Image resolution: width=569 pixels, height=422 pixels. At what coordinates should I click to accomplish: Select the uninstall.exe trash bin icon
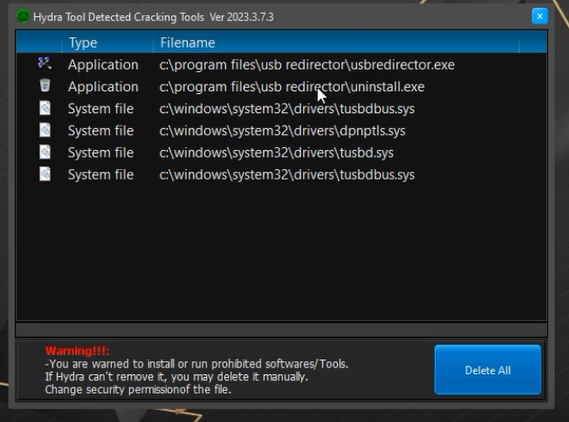pyautogui.click(x=45, y=86)
